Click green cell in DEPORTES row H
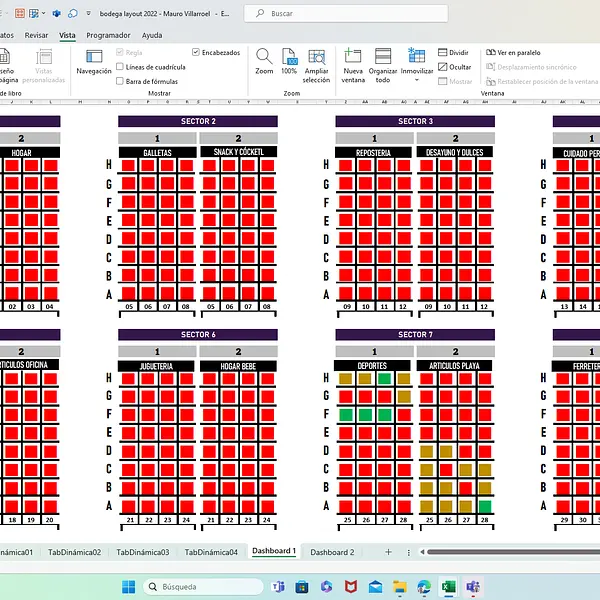600x600 pixels. pyautogui.click(x=384, y=378)
